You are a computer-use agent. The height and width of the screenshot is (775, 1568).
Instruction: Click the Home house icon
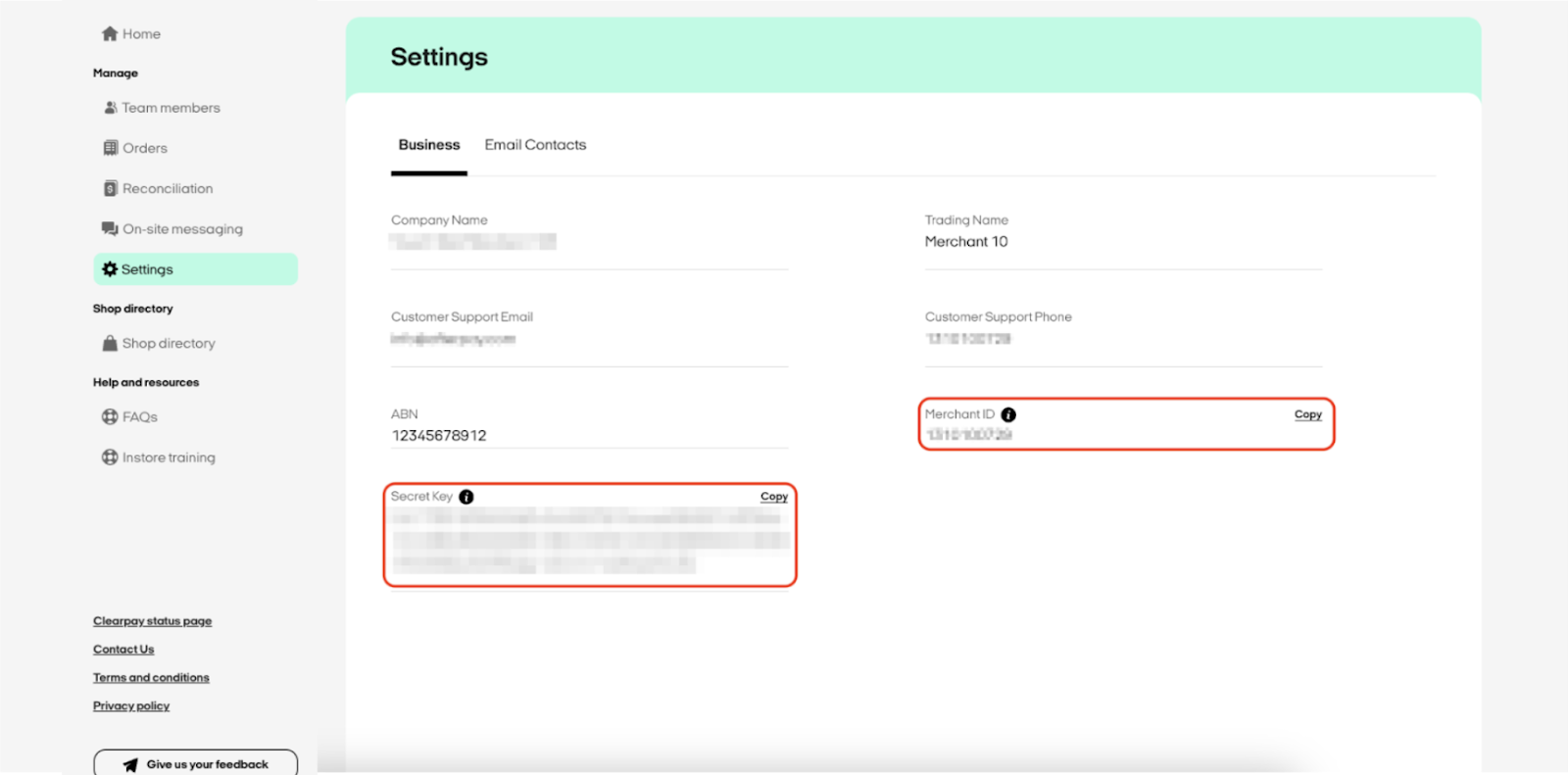tap(110, 33)
